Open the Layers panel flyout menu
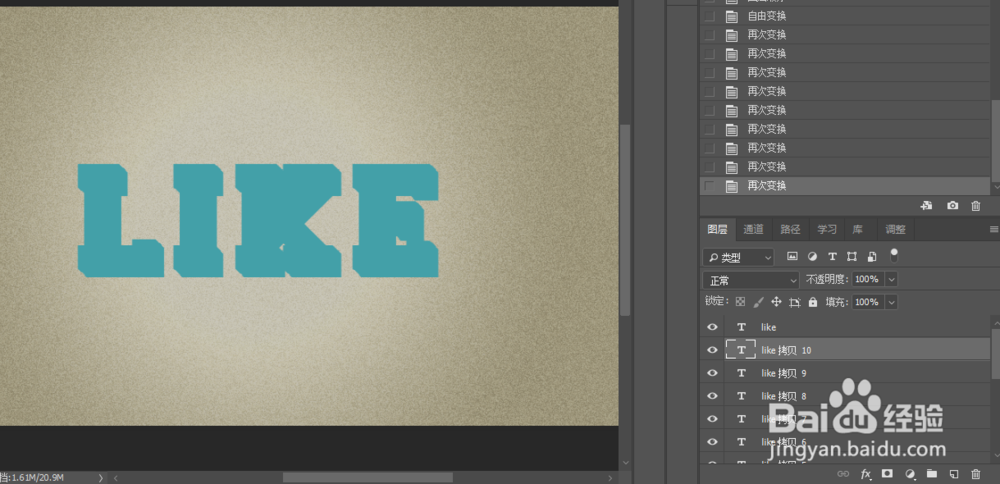Image resolution: width=1000 pixels, height=484 pixels. (994, 229)
